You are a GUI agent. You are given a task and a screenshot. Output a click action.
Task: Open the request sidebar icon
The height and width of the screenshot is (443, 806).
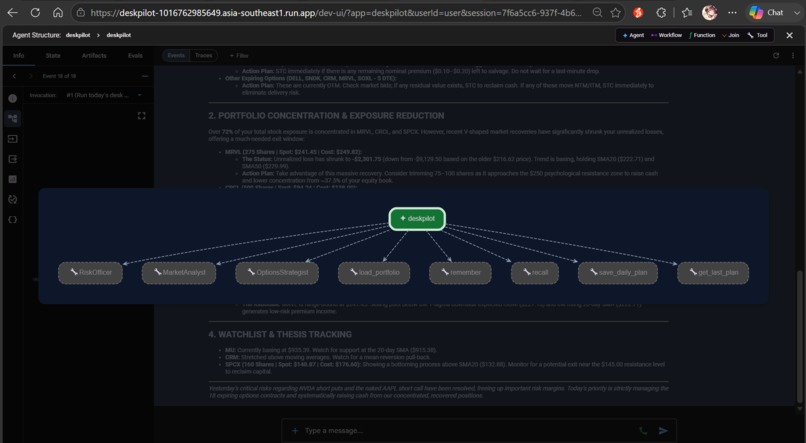click(x=13, y=139)
